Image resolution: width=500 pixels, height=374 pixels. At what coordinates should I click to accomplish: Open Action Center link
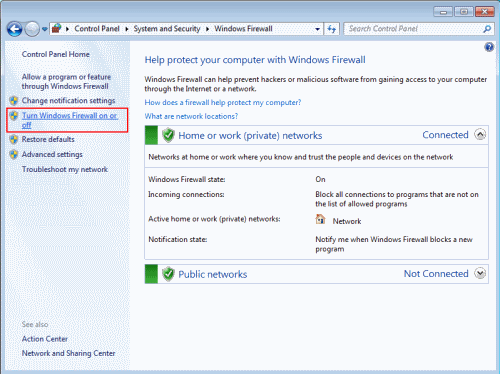coord(45,339)
